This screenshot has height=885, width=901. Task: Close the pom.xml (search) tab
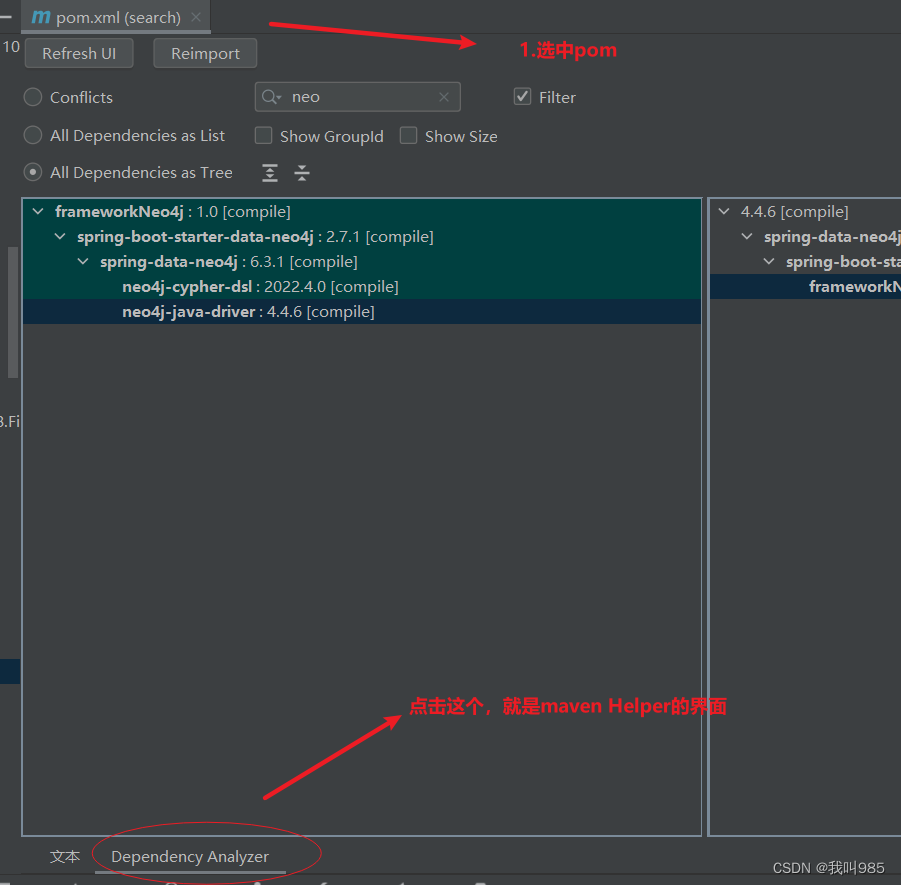point(195,16)
